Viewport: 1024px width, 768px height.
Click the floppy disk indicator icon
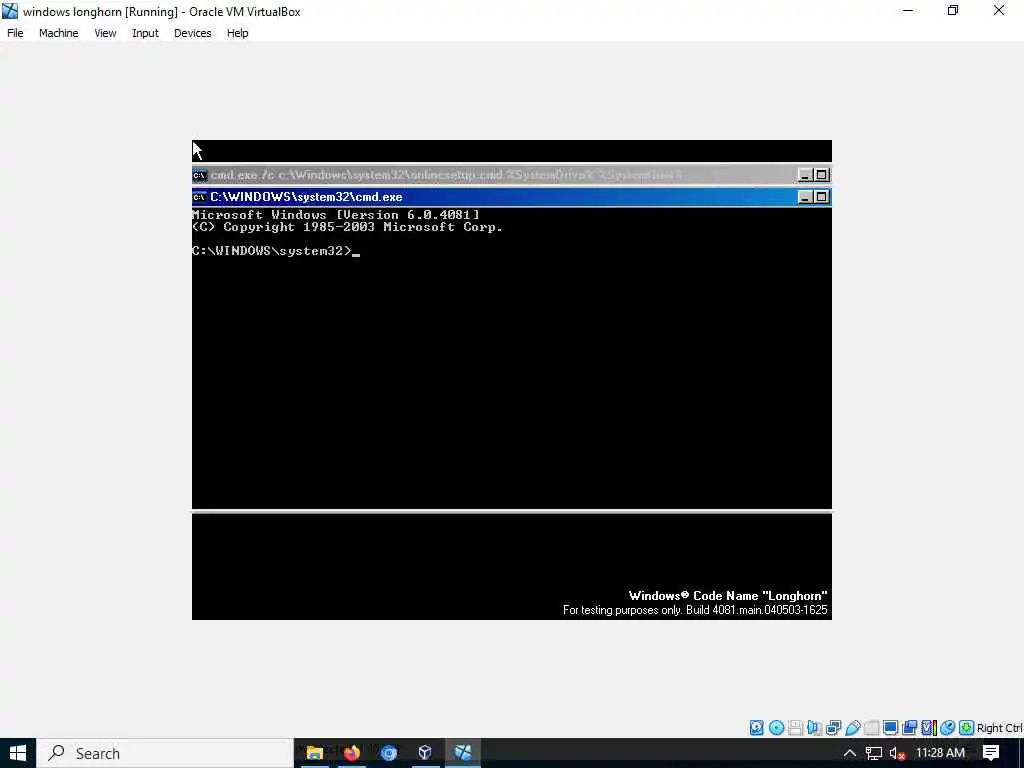(795, 728)
